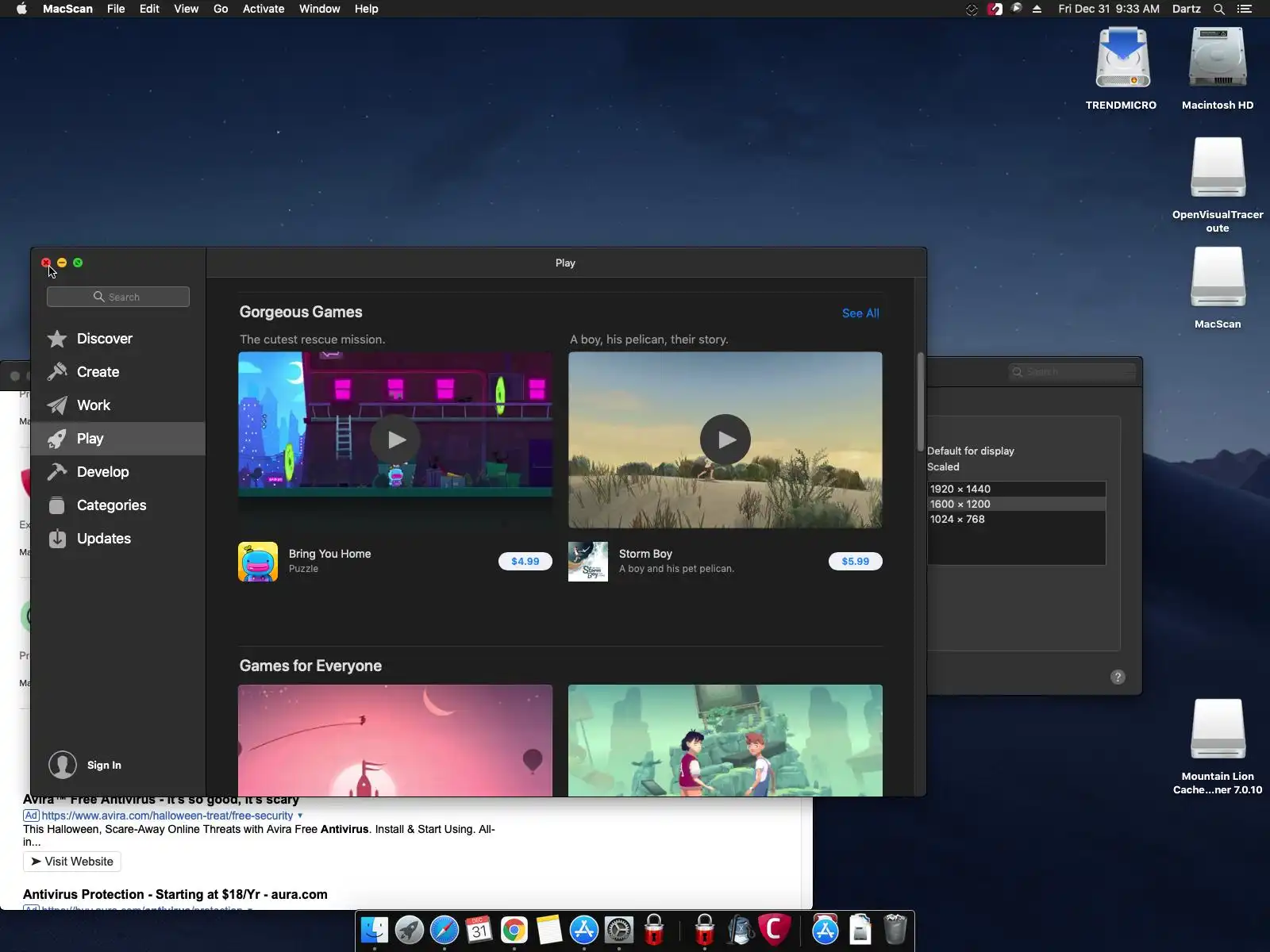Open Notification Center in the menu bar
The height and width of the screenshot is (952, 1270).
click(x=1245, y=9)
